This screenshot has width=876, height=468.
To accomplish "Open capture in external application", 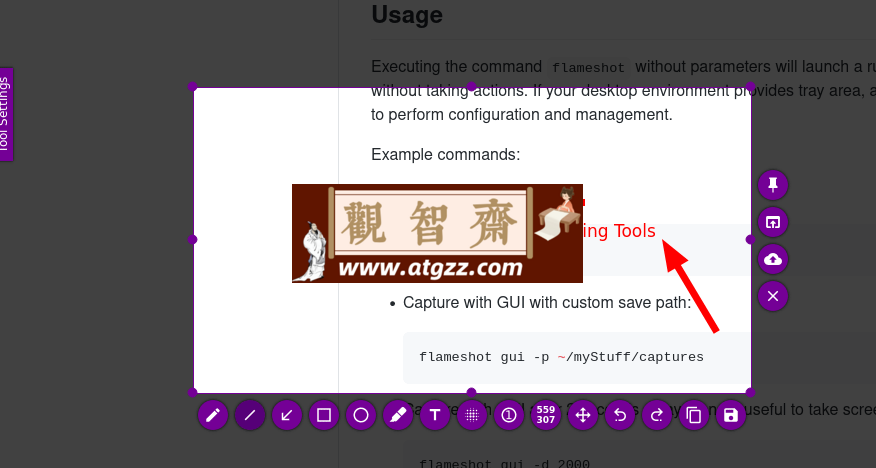I will point(773,222).
